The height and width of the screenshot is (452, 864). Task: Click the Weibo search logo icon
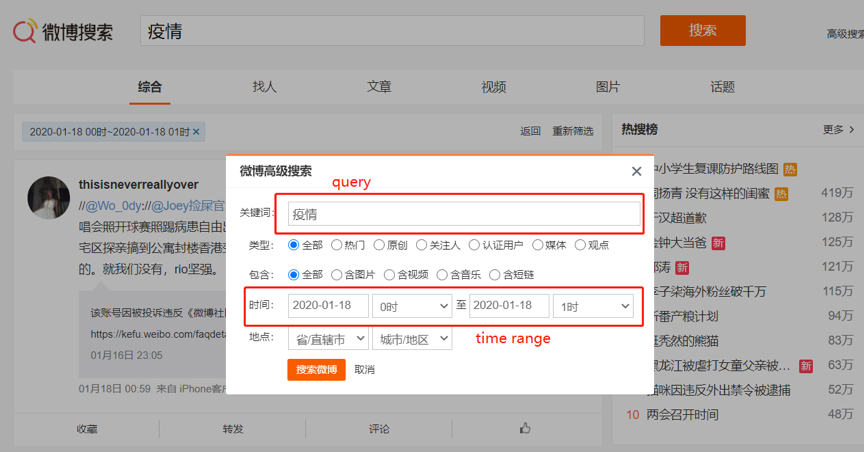tap(25, 30)
